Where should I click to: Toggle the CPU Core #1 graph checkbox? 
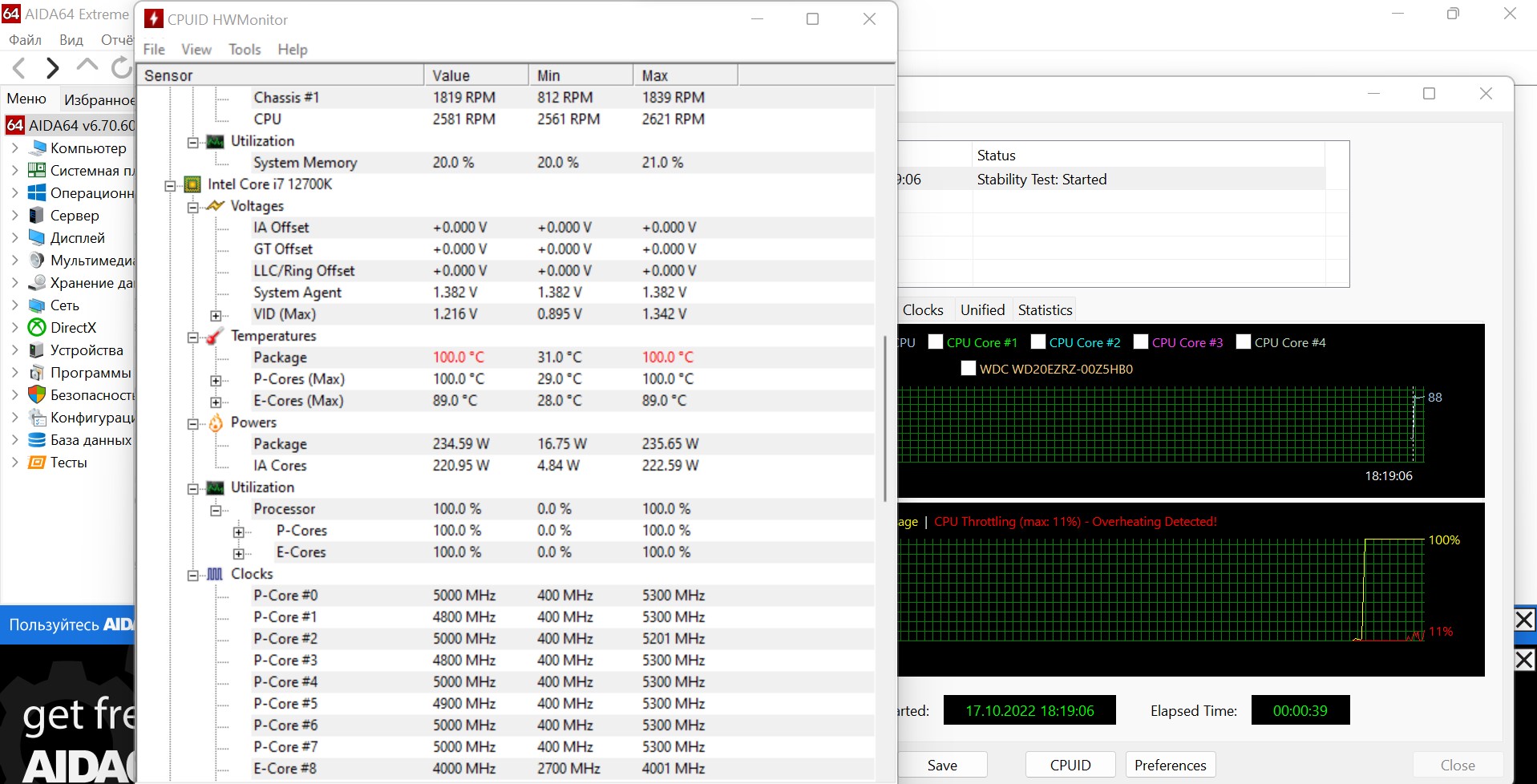[x=936, y=342]
